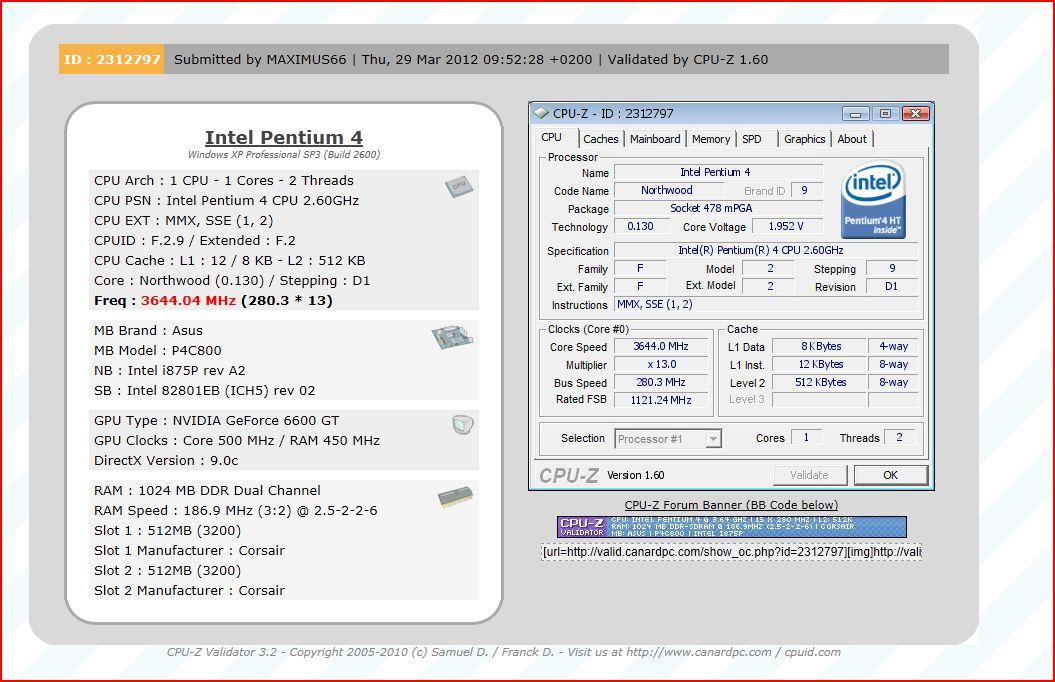Open the About tab
Image resolution: width=1055 pixels, height=682 pixels.
852,139
